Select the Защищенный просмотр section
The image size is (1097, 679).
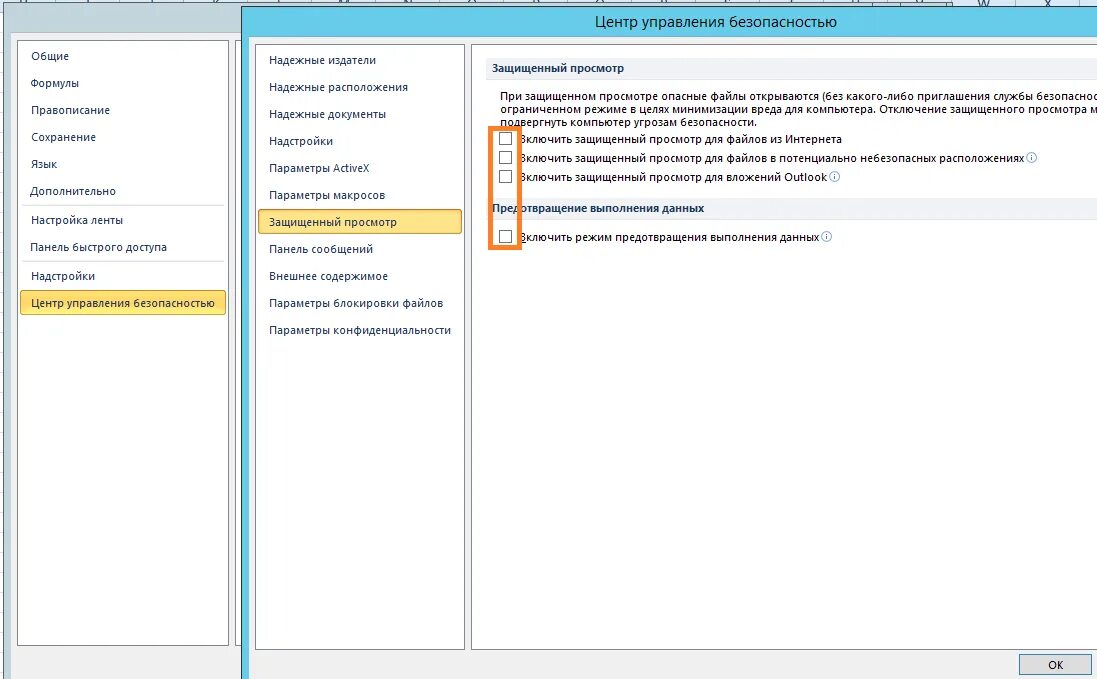click(x=360, y=222)
